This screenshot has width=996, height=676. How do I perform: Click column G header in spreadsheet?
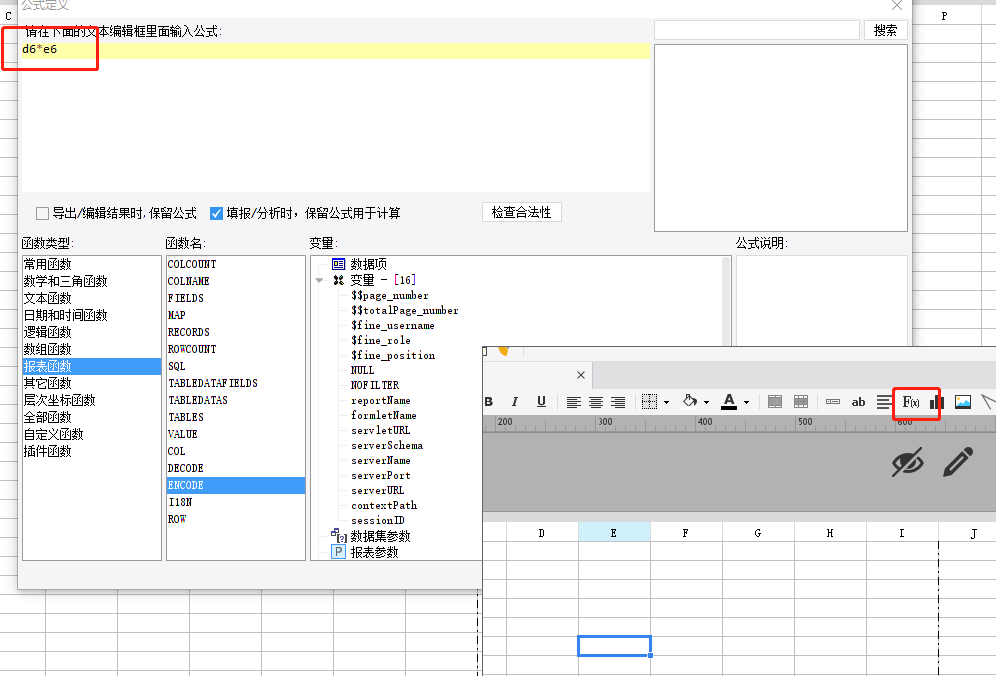758,532
